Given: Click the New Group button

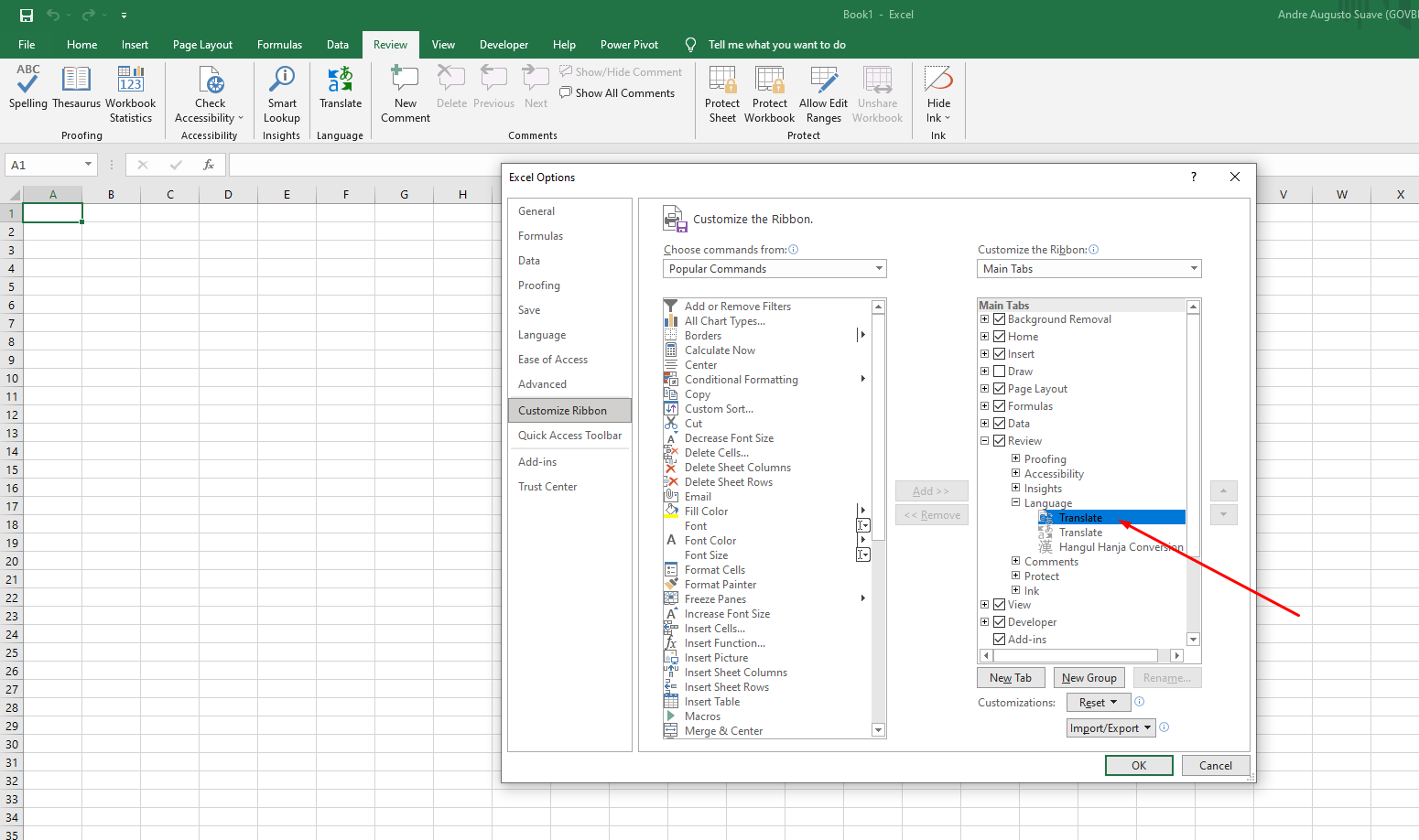Looking at the screenshot, I should [1089, 677].
